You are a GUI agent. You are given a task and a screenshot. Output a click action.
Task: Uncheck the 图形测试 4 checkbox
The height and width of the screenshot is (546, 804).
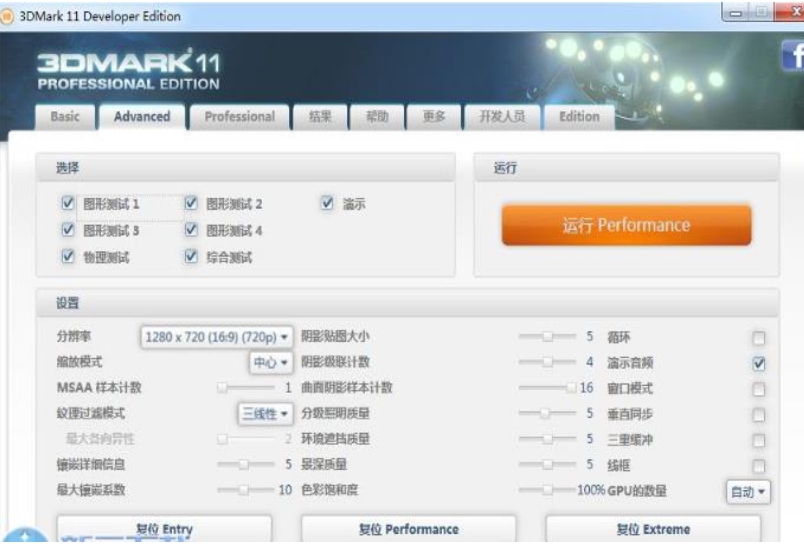[191, 230]
